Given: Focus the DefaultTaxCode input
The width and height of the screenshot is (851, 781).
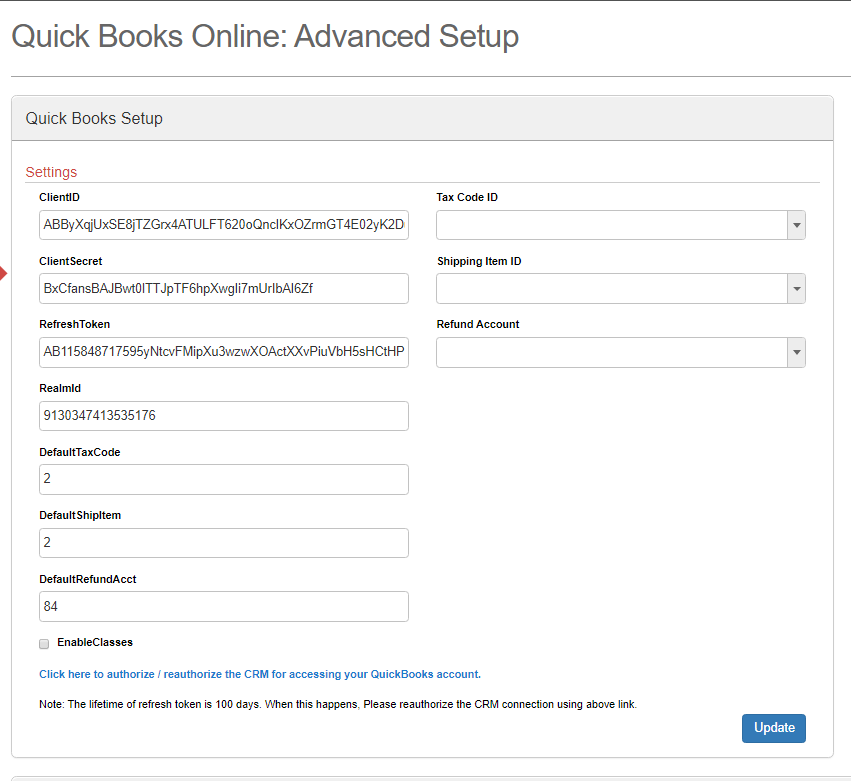Looking at the screenshot, I should pyautogui.click(x=224, y=479).
